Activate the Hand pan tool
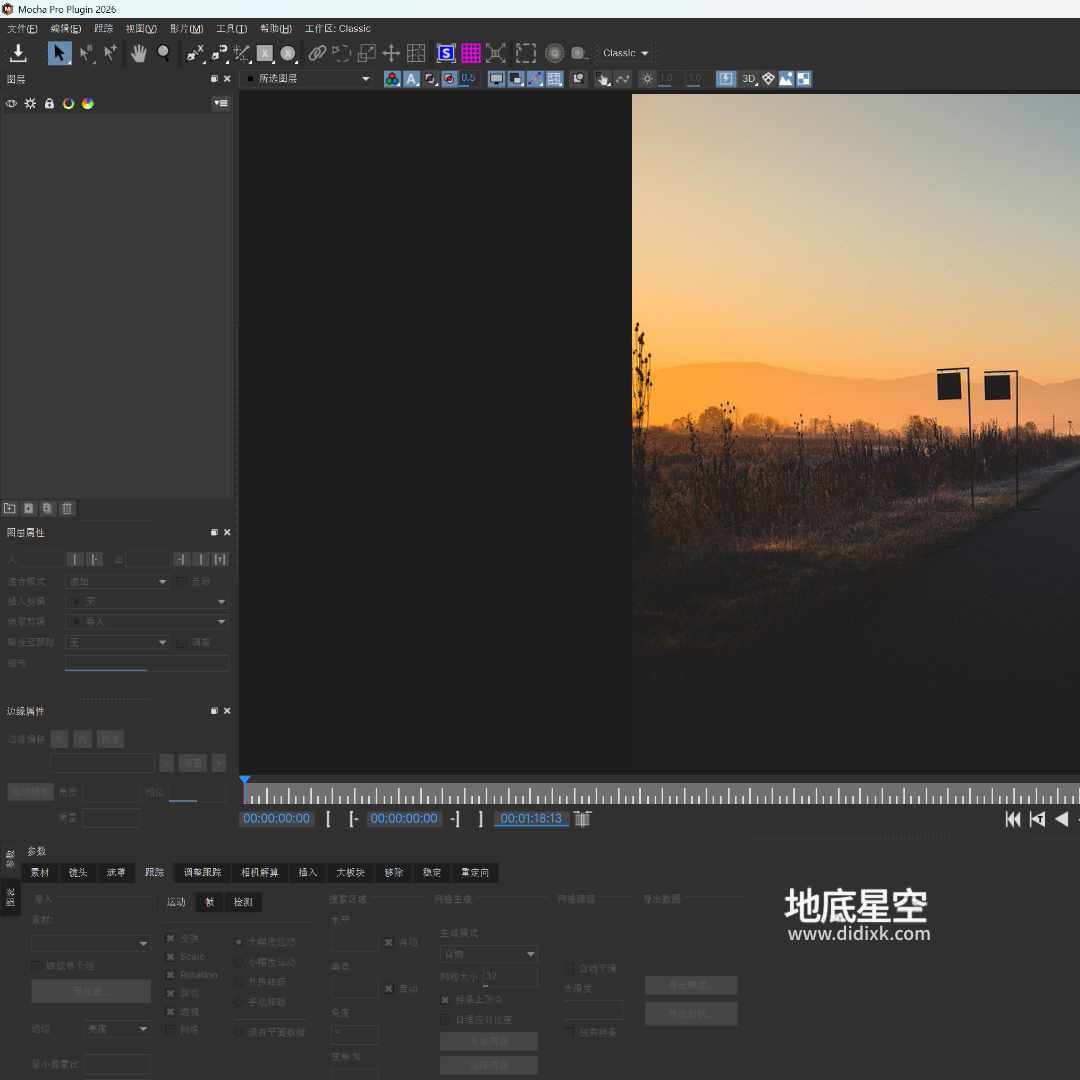1080x1080 pixels. (x=139, y=53)
